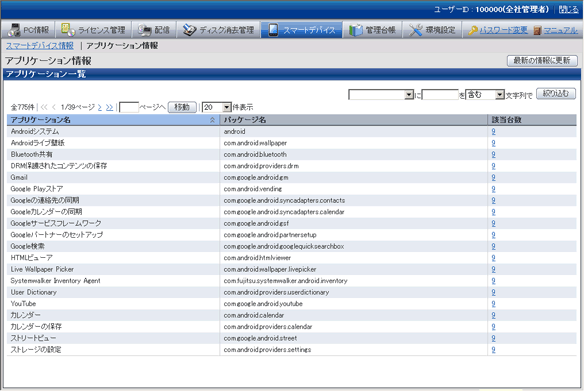Focus the filter text input field
The image size is (584, 391).
(x=440, y=95)
